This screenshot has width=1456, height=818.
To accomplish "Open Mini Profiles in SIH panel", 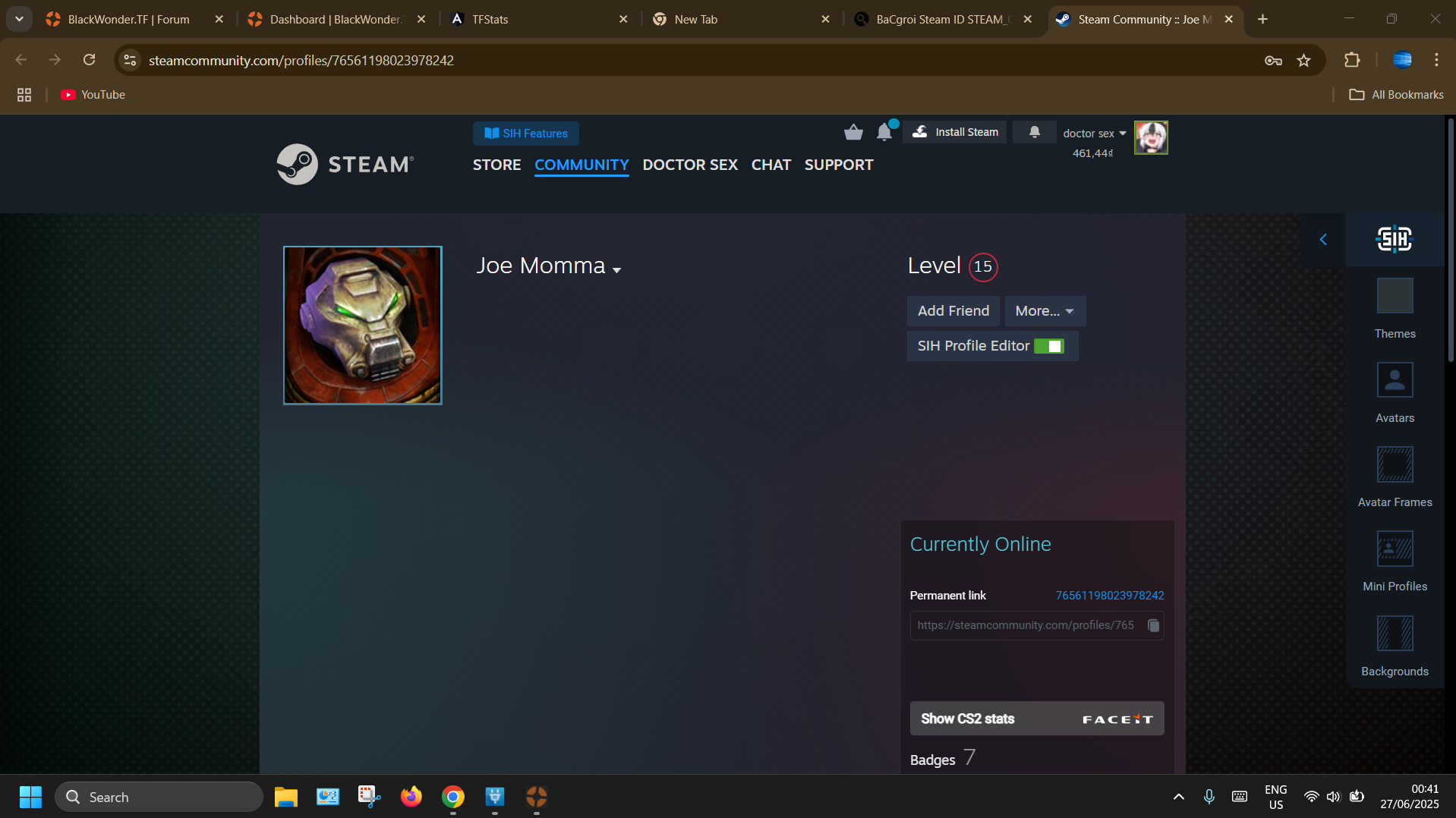I will [x=1395, y=549].
